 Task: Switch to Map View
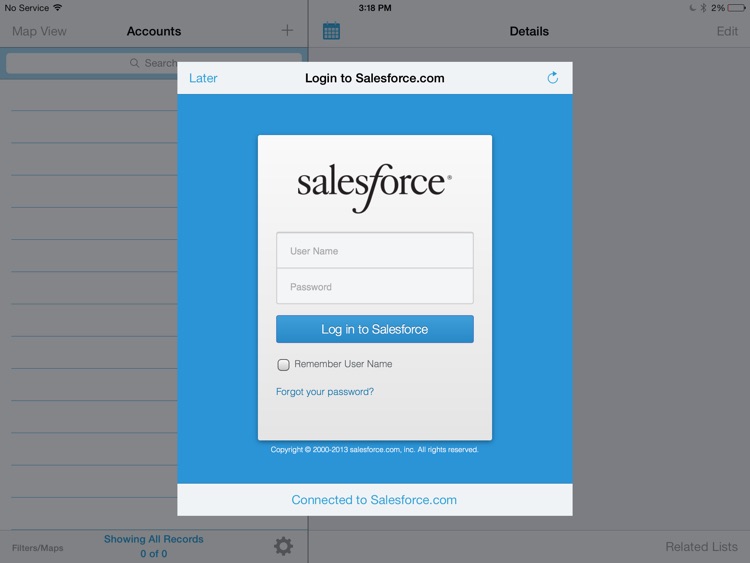point(39,31)
